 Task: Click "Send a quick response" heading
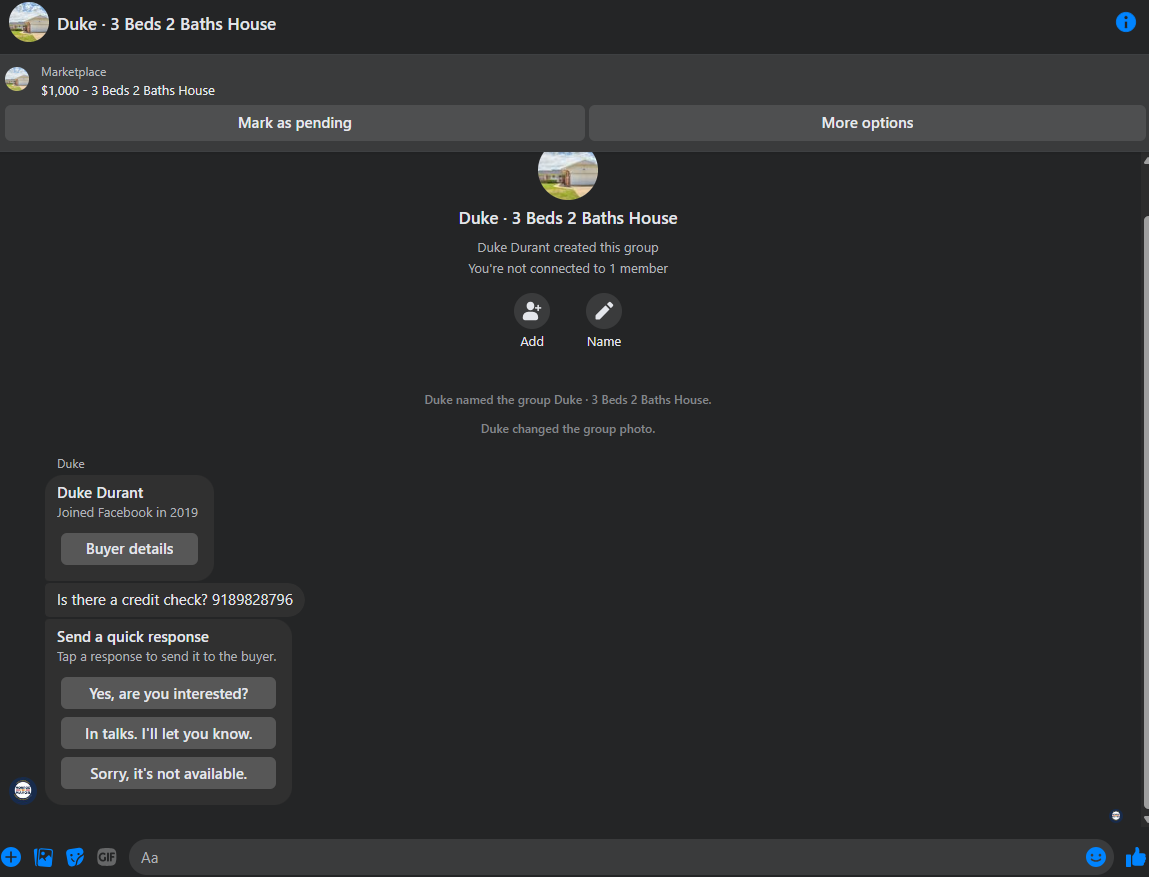133,637
